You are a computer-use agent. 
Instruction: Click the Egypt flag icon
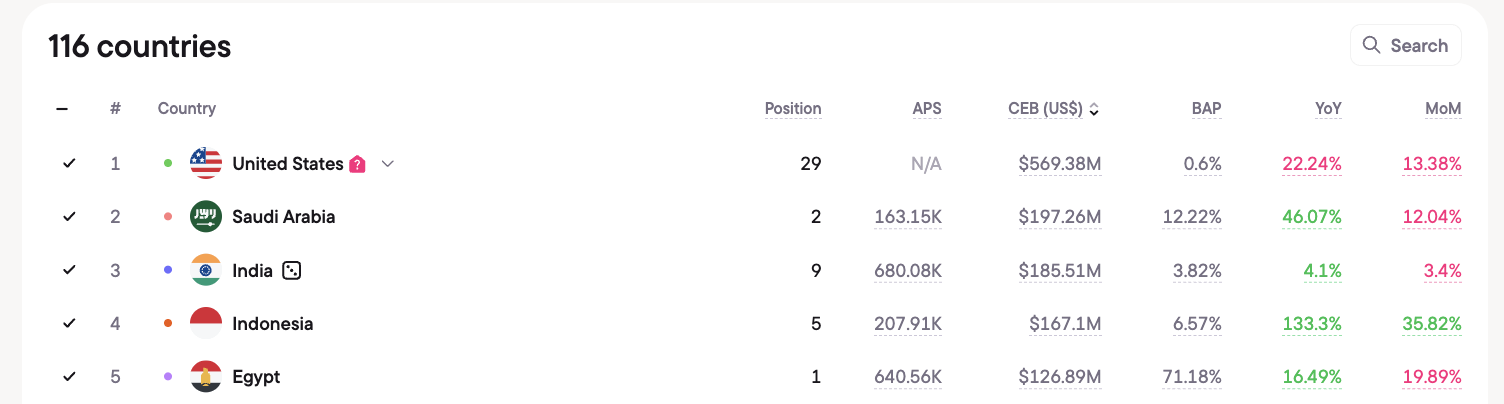(x=206, y=376)
